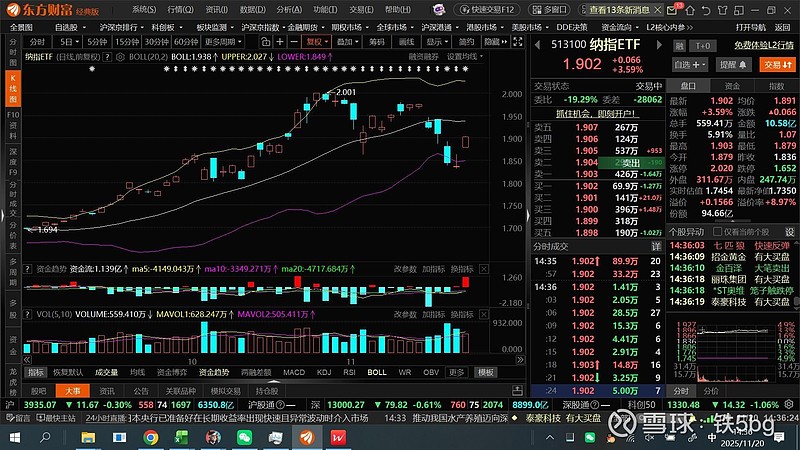This screenshot has width=800, height=450.
Task: Dismiss the 查看13条新消息 notification
Action: [658, 10]
